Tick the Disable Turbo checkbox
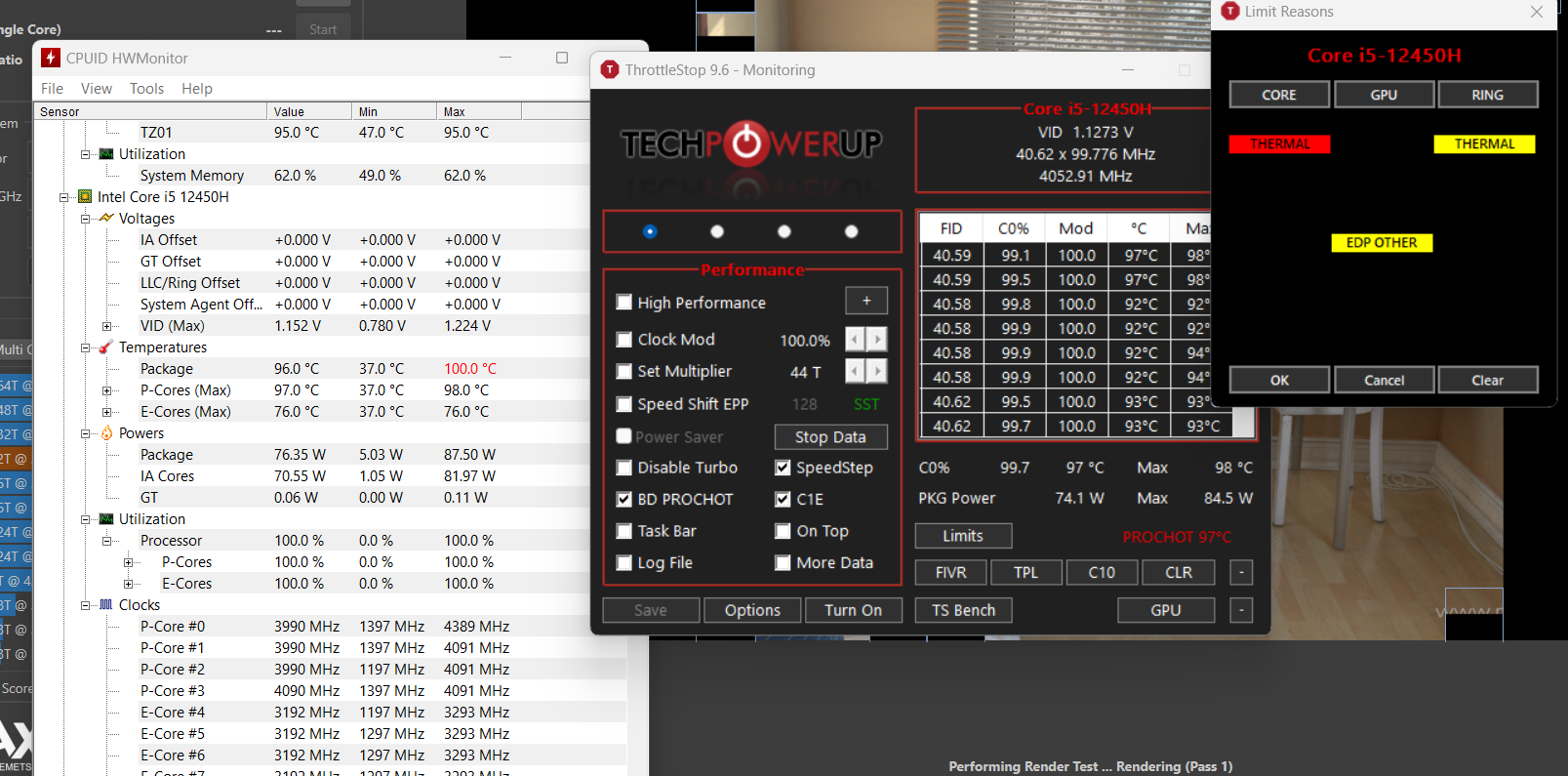The width and height of the screenshot is (1568, 776). tap(624, 468)
